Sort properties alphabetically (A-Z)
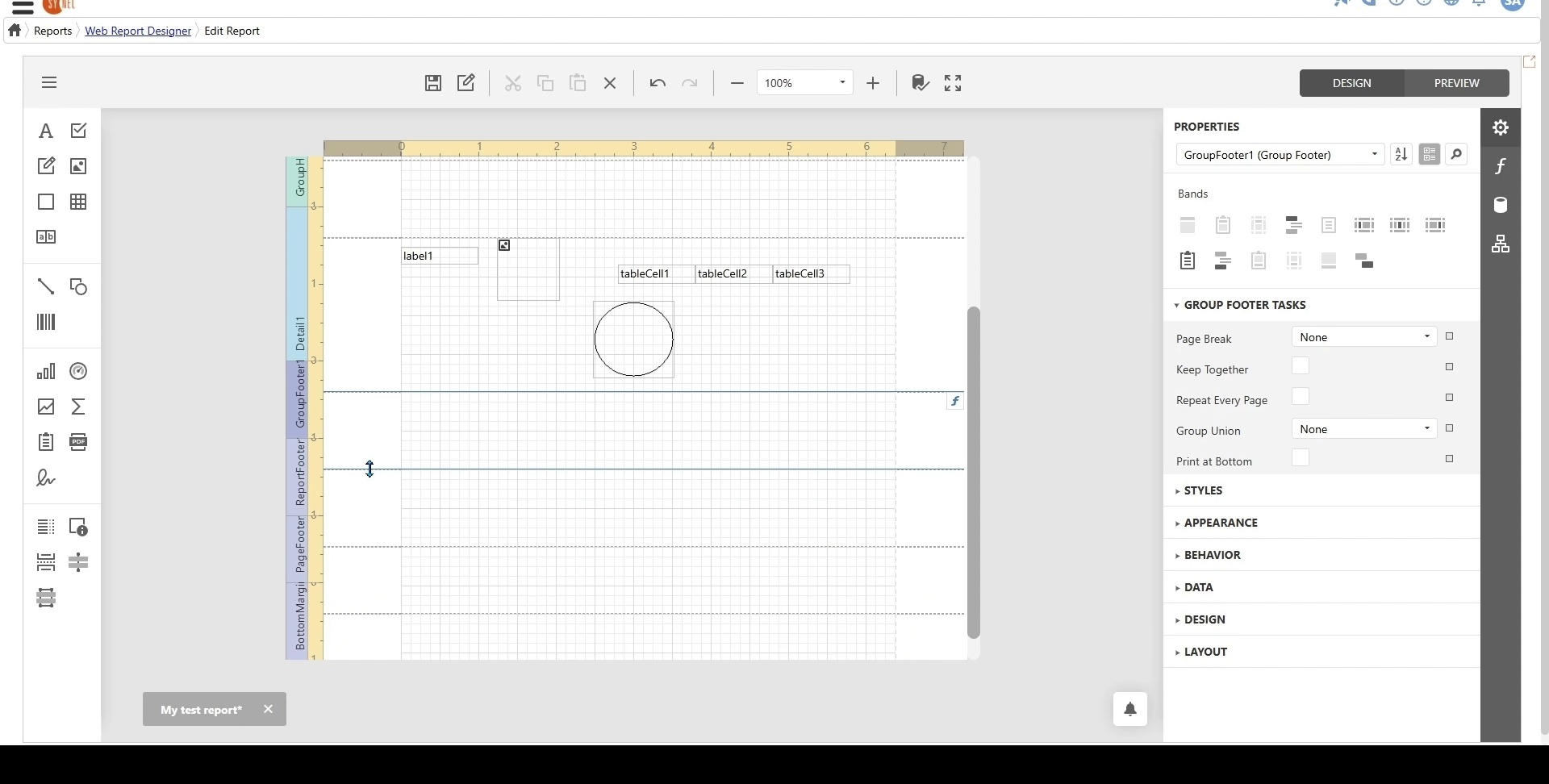This screenshot has width=1549, height=784. (x=1401, y=154)
